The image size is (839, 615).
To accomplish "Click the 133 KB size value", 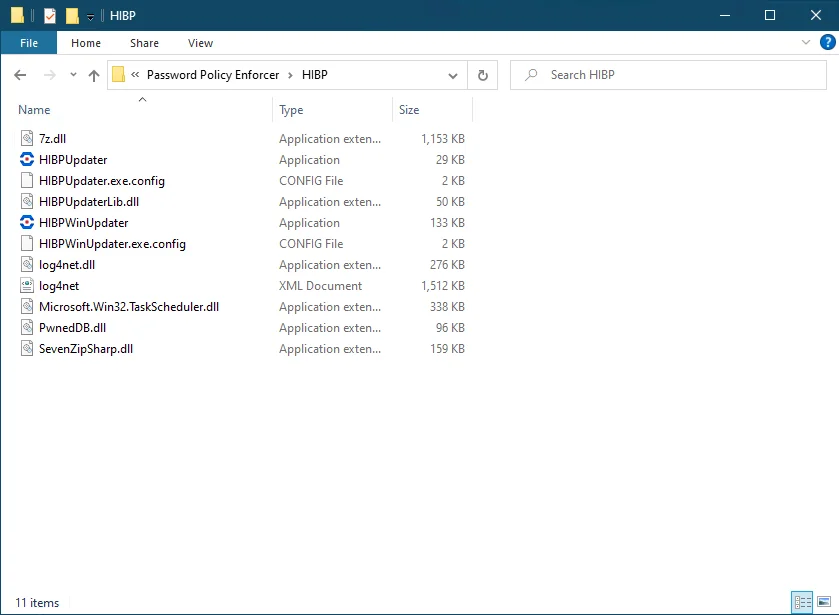I will pyautogui.click(x=447, y=223).
